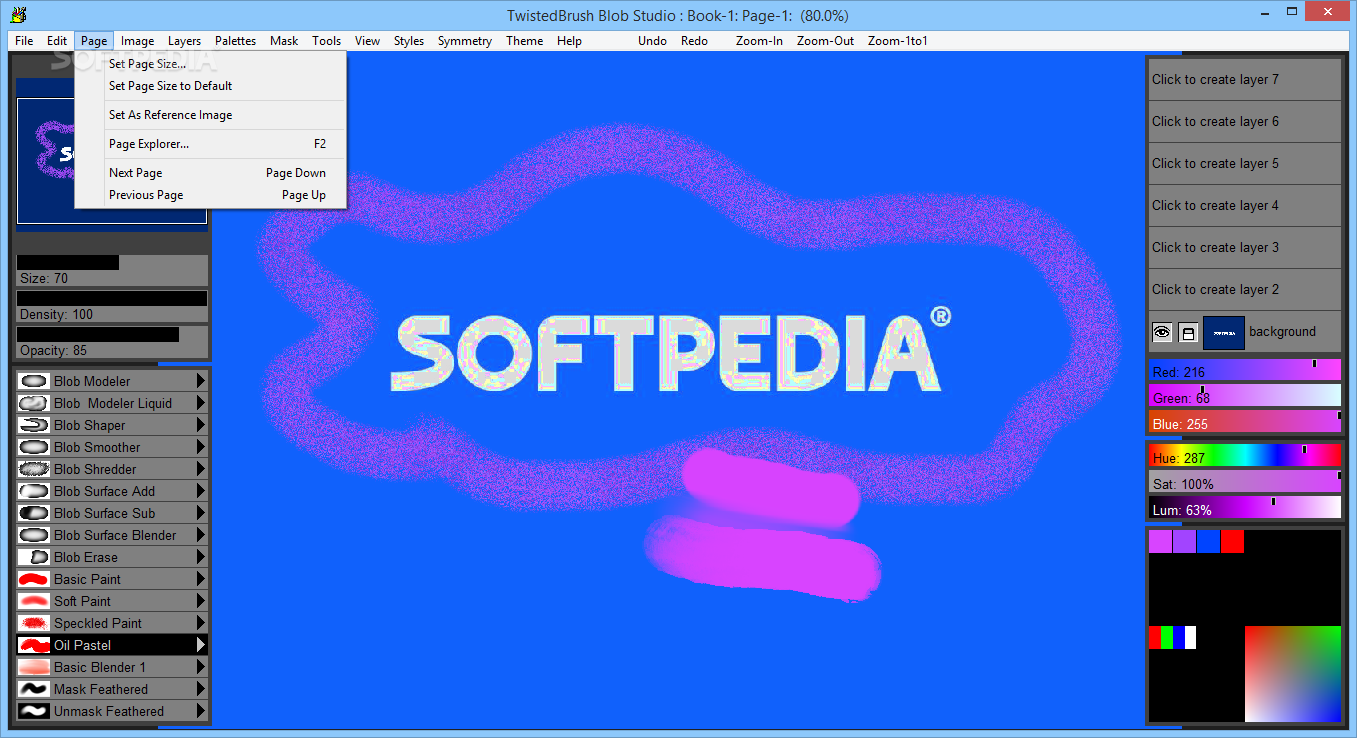Expand Blob Shaper variants arrow
The height and width of the screenshot is (738, 1357).
point(201,425)
